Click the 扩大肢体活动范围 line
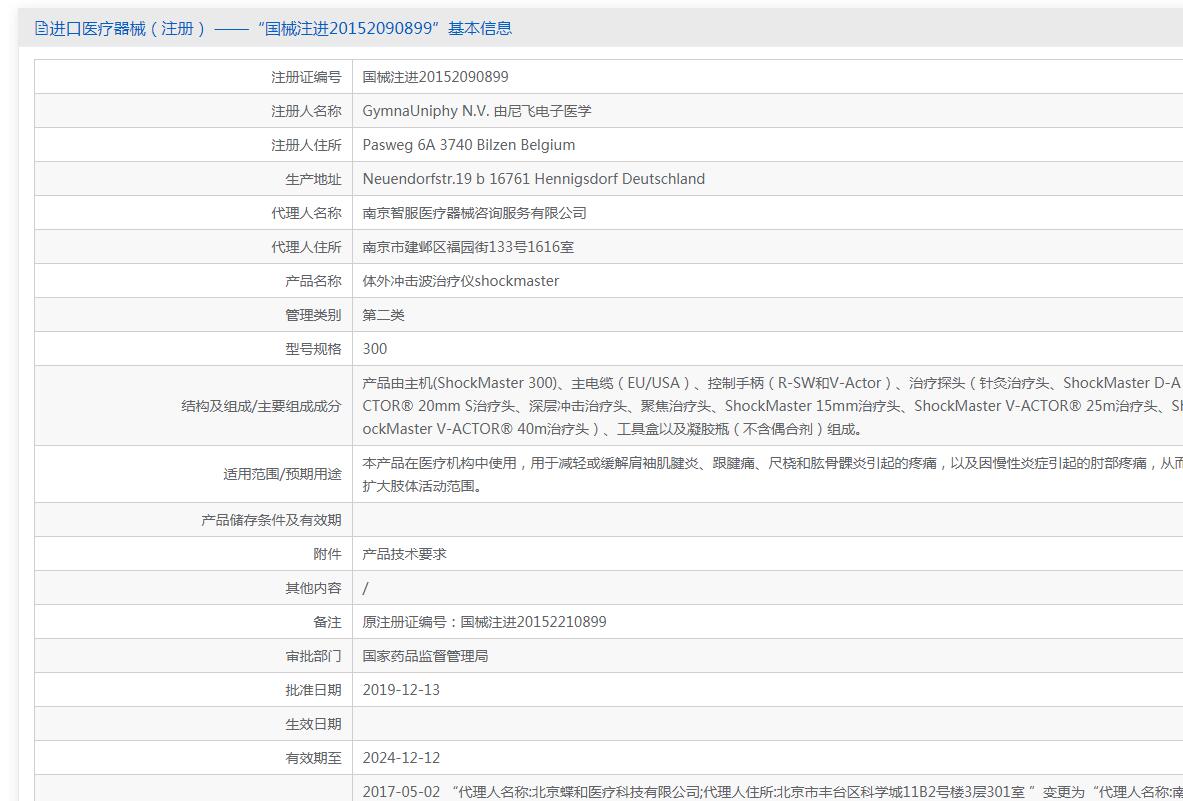 [x=422, y=486]
